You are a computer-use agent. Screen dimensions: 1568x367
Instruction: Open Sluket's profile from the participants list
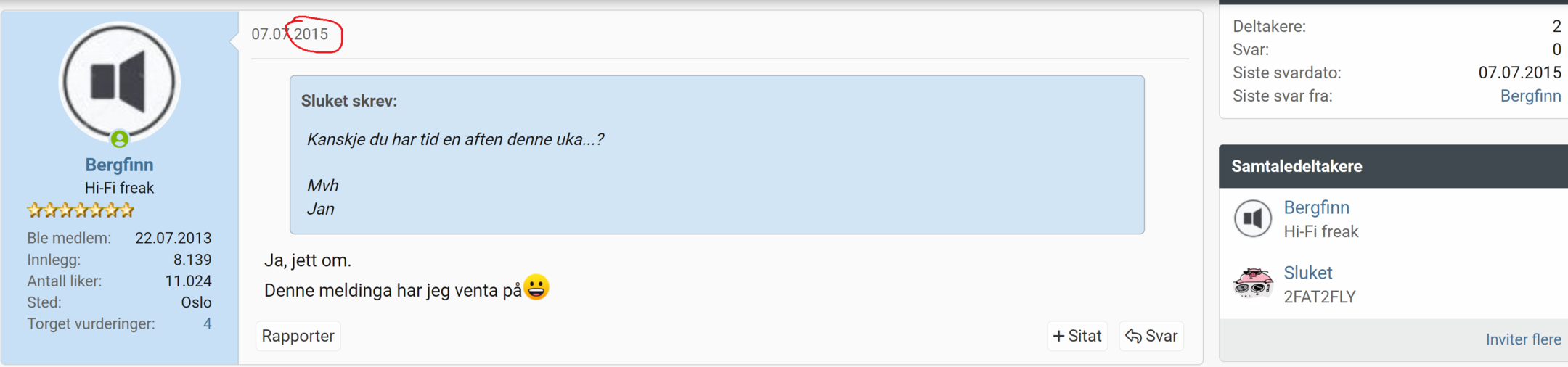(1307, 273)
